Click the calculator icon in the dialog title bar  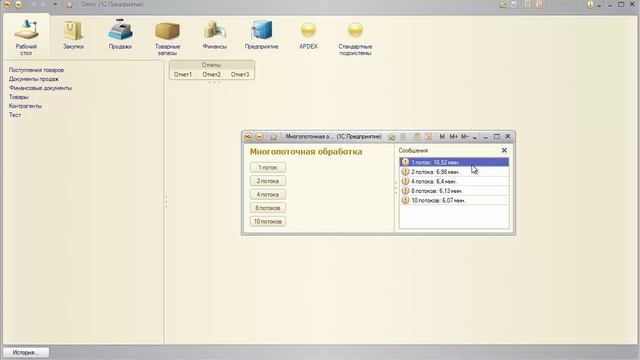click(417, 137)
